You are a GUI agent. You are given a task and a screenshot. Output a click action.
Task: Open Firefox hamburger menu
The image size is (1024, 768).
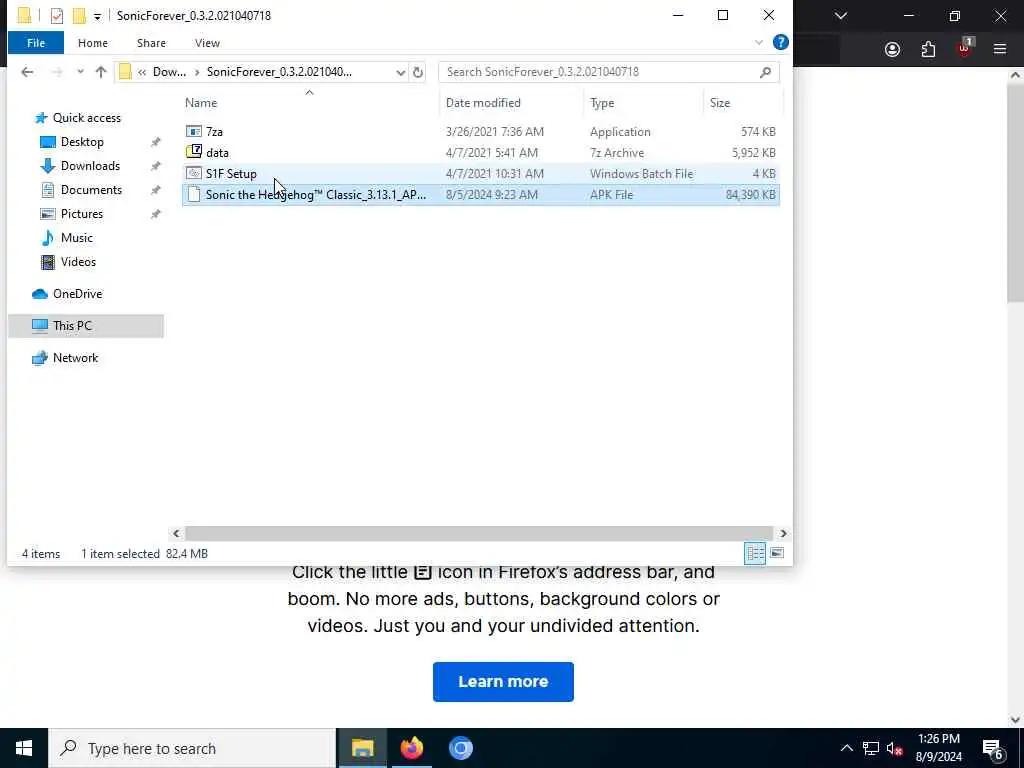coord(1000,50)
